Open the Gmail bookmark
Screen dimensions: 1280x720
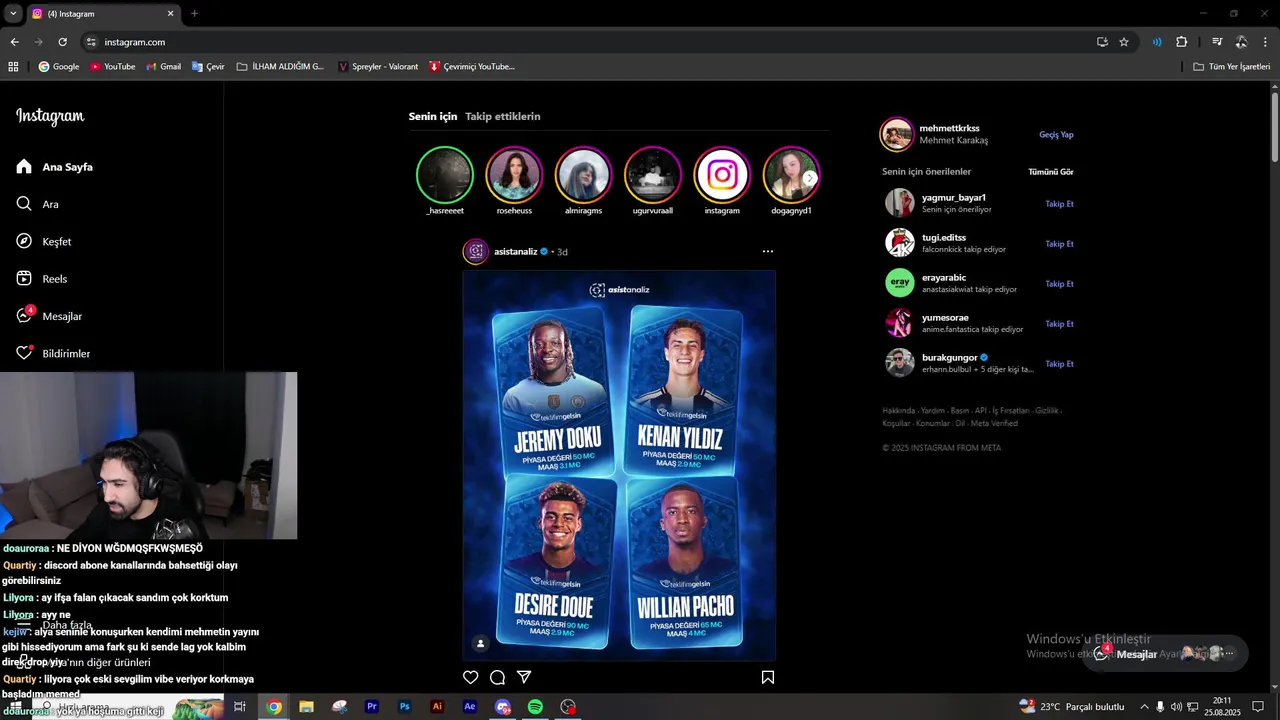click(x=163, y=67)
